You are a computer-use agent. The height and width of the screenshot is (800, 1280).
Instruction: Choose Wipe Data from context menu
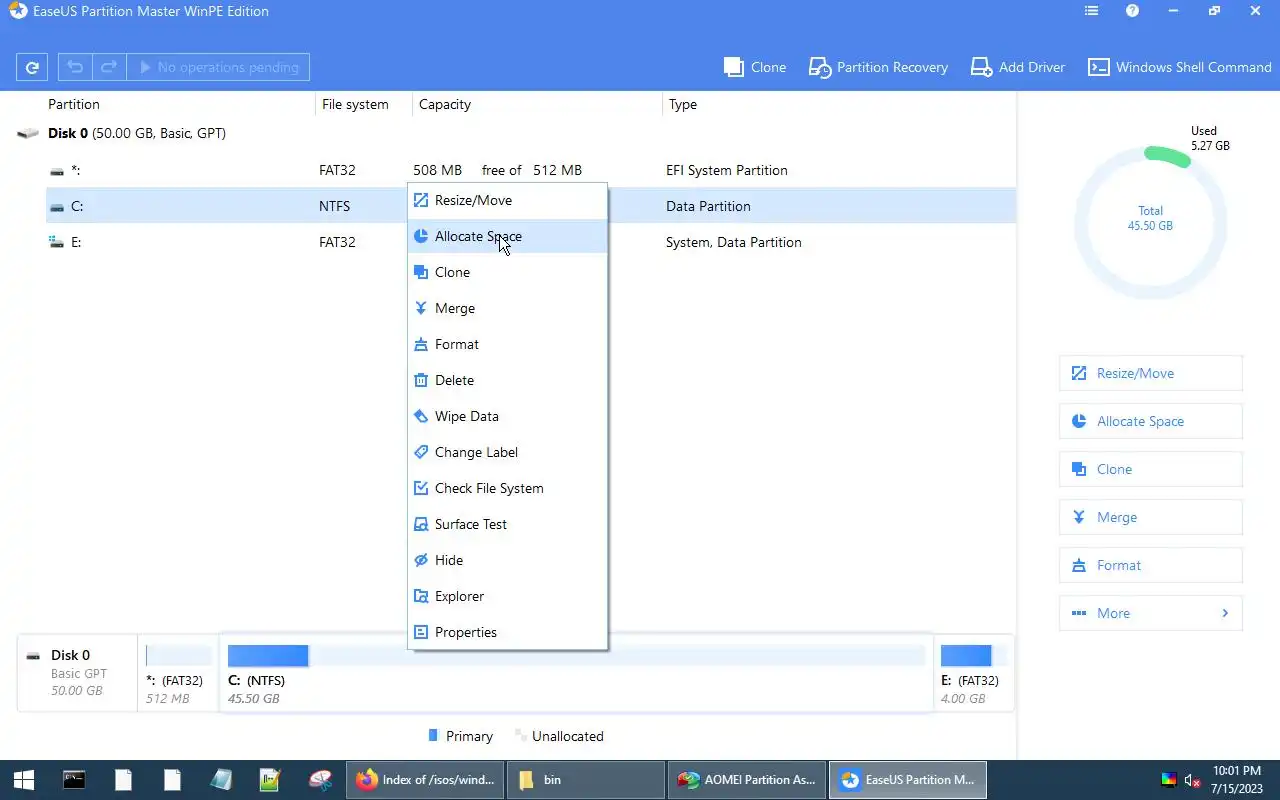(x=507, y=416)
